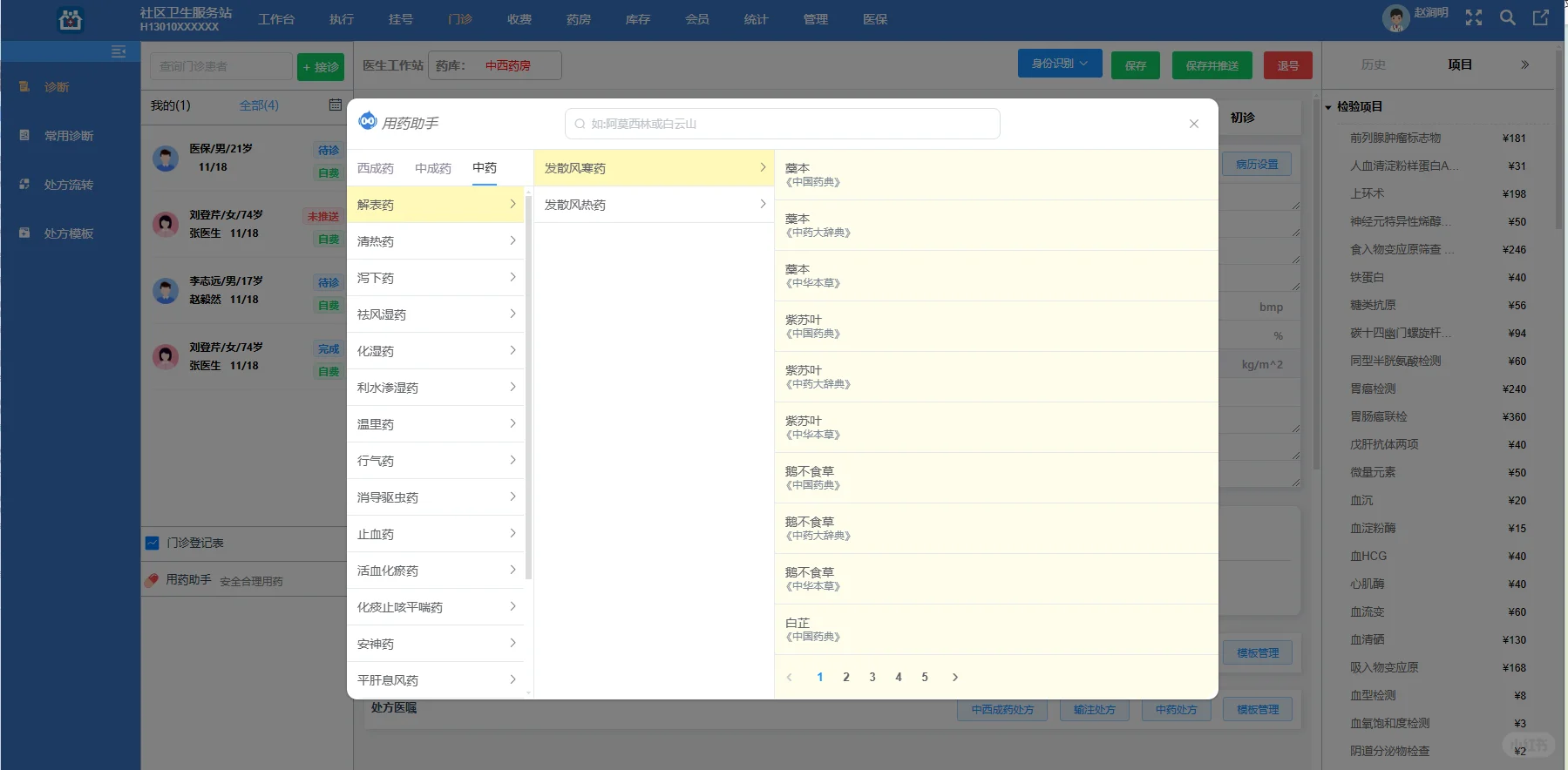Open 处方模板 in the left sidebar

click(x=69, y=233)
